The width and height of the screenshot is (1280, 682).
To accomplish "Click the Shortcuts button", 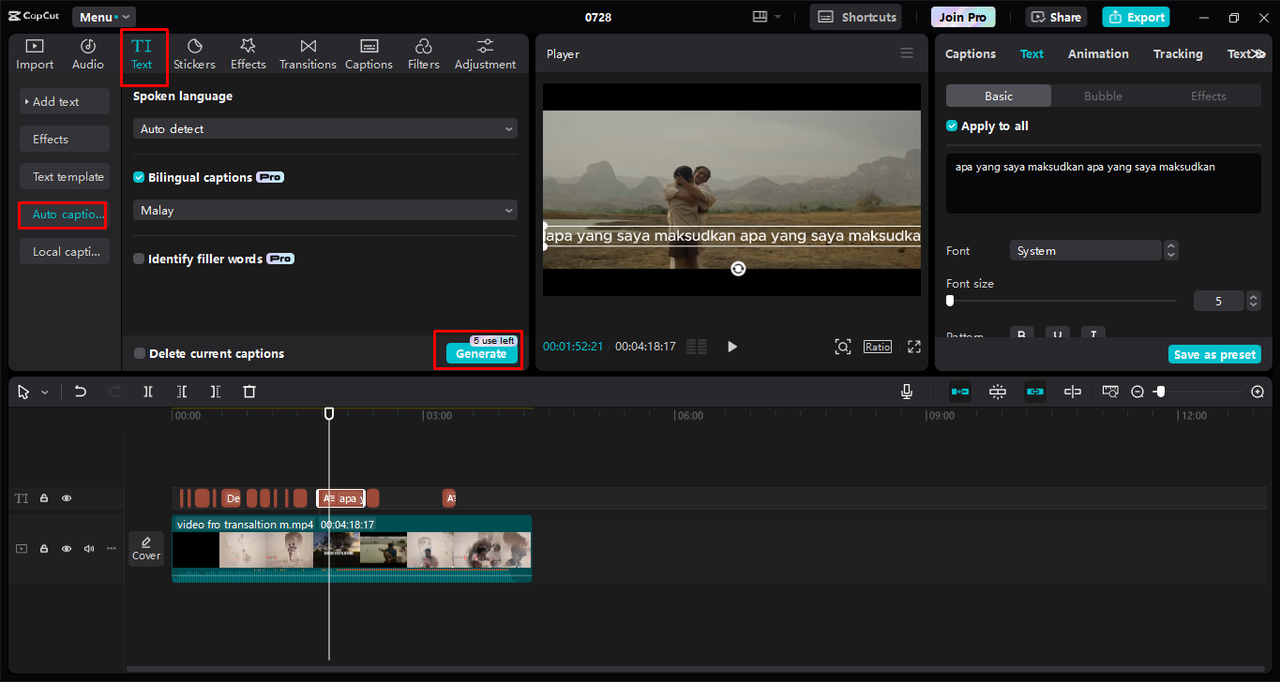I will pyautogui.click(x=855, y=17).
